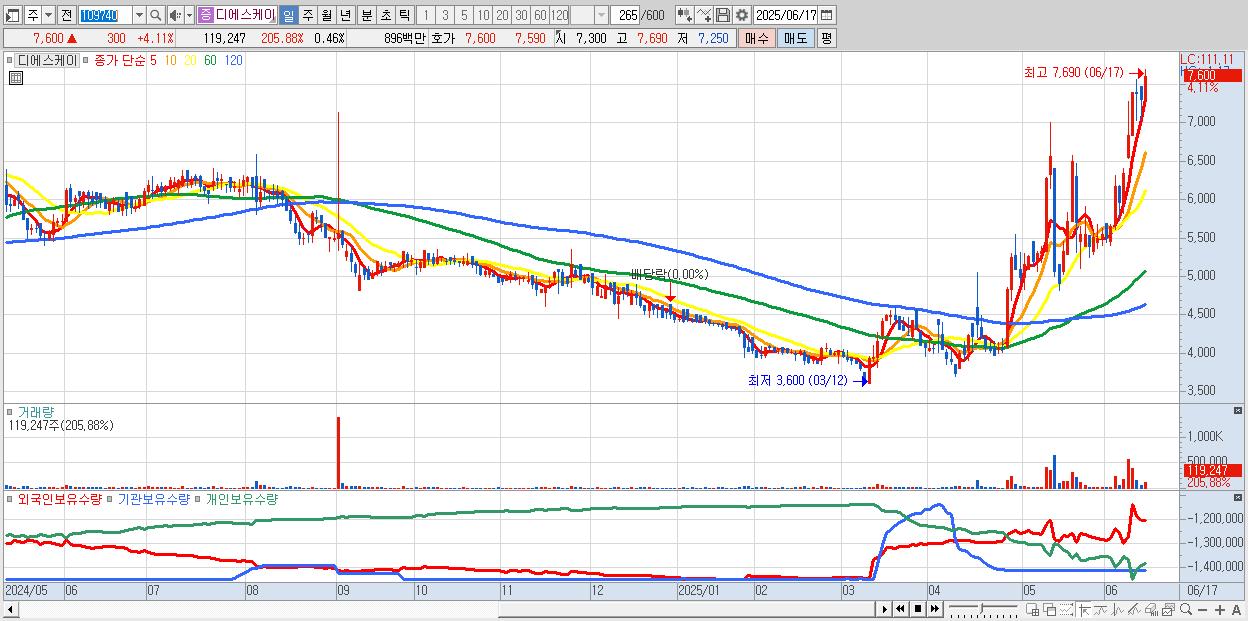Choose the 20 interval button

coord(502,15)
